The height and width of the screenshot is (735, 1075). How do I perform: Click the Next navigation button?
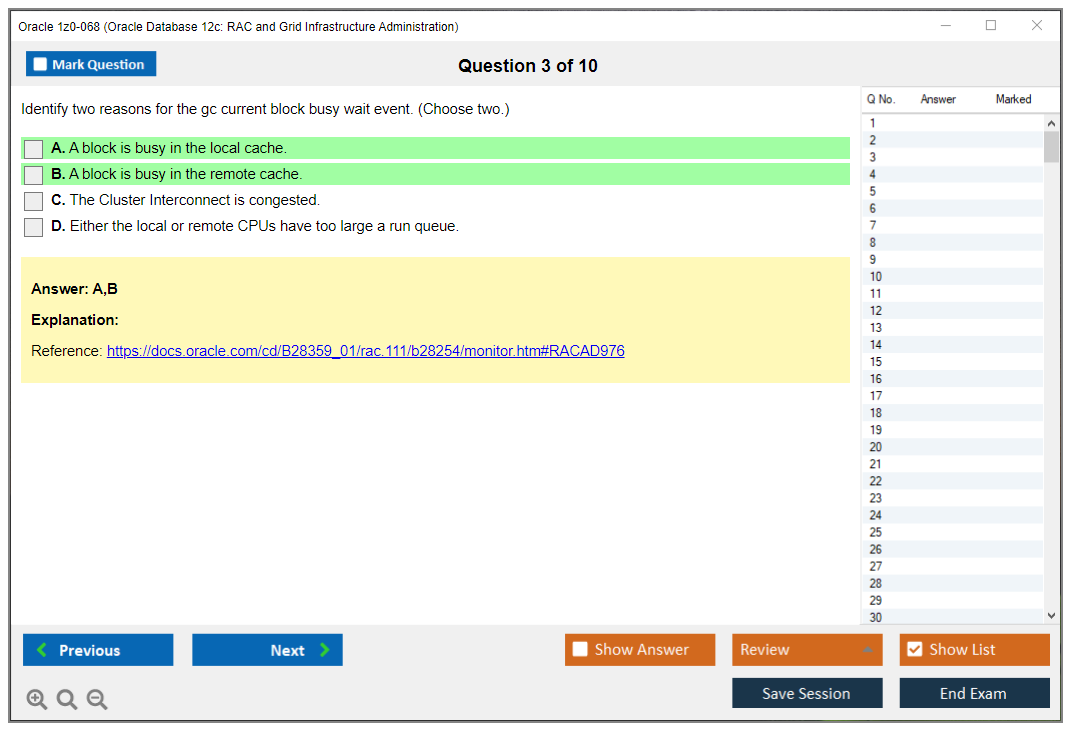(267, 650)
